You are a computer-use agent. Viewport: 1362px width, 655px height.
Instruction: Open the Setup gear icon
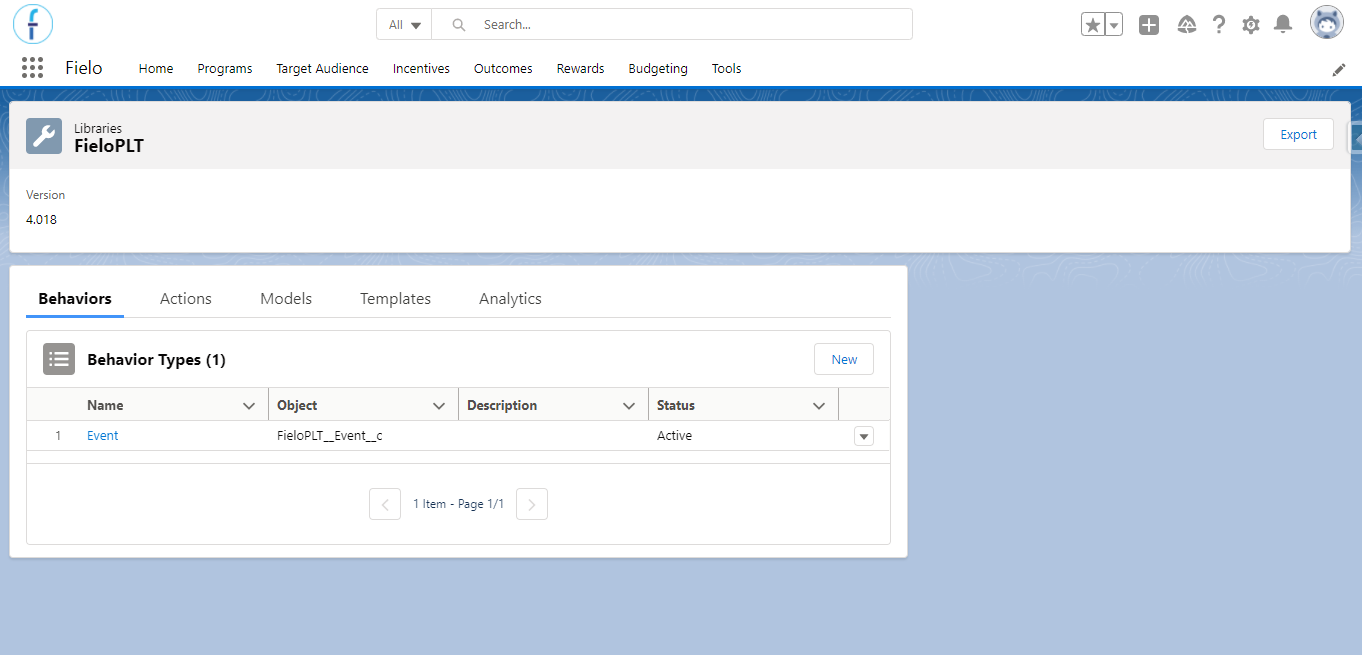pos(1251,25)
